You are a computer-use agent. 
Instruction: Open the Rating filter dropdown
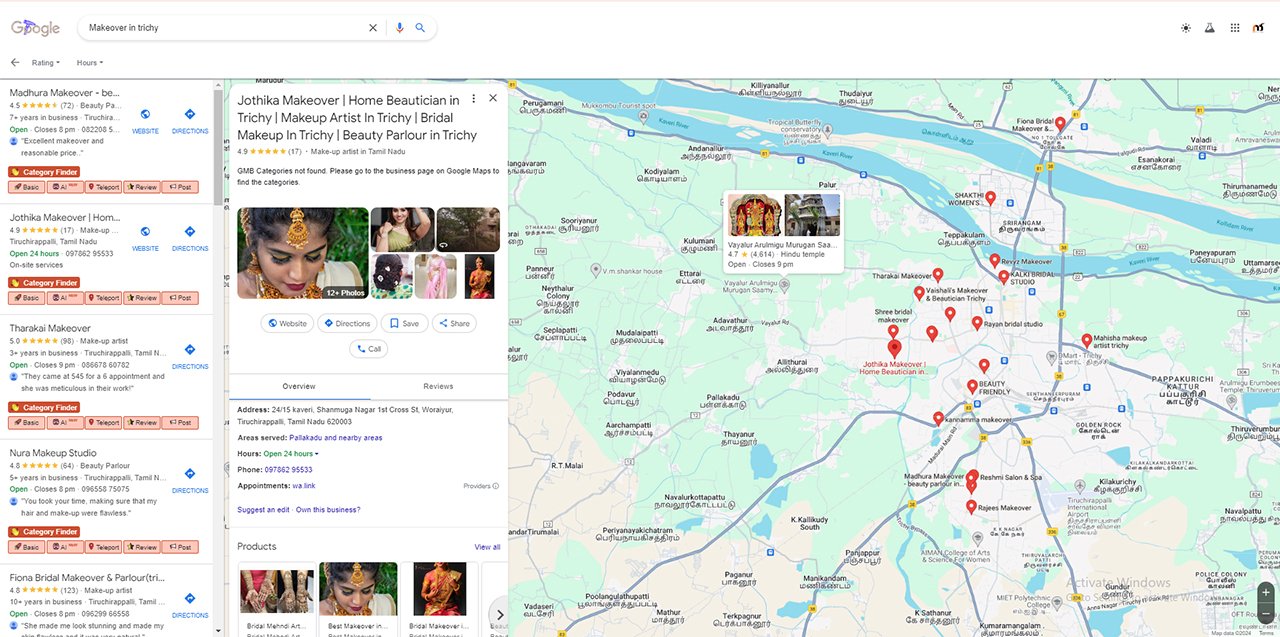pyautogui.click(x=46, y=62)
